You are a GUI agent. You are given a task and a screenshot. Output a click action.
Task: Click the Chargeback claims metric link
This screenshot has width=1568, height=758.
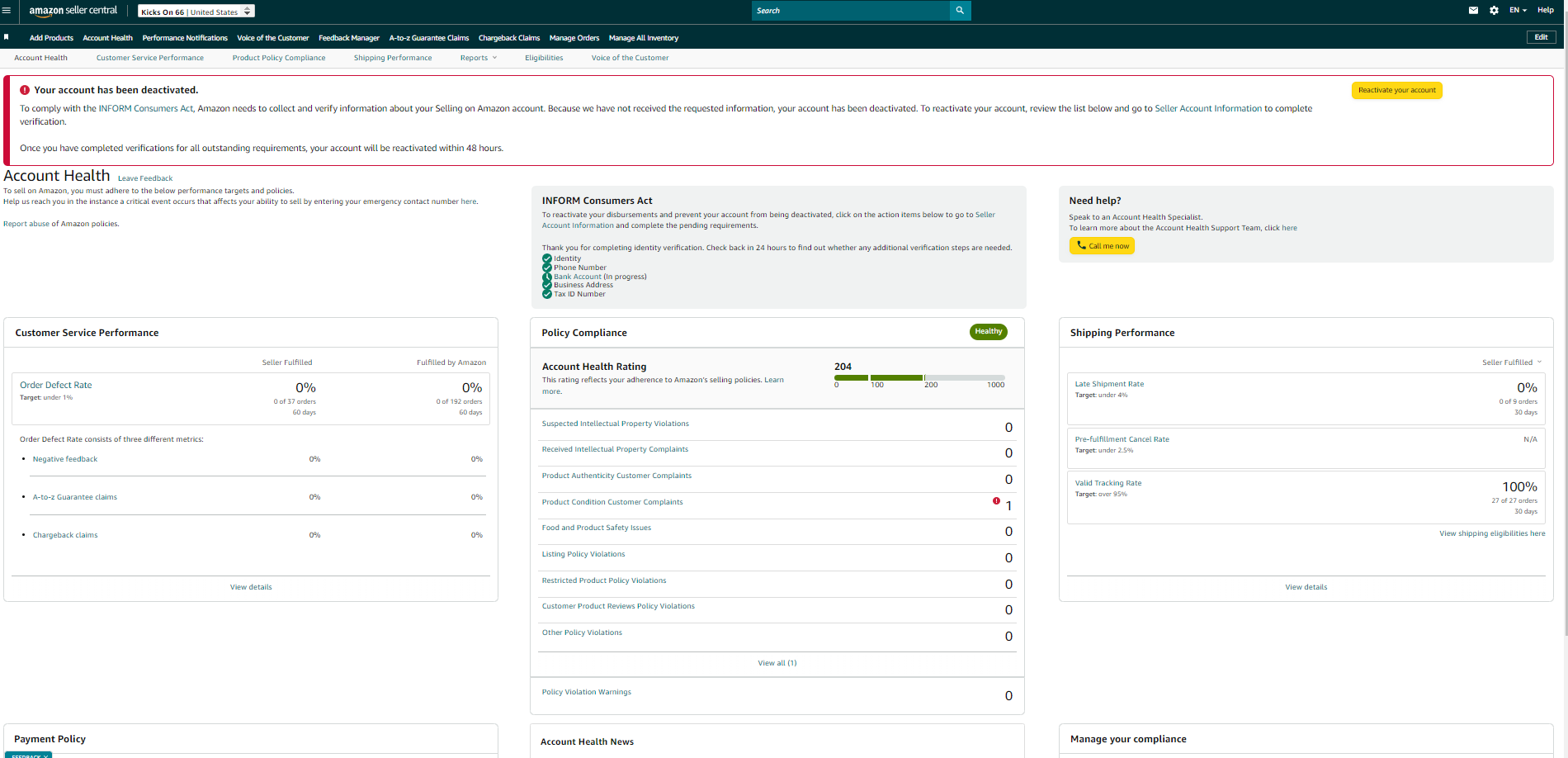[x=65, y=535]
